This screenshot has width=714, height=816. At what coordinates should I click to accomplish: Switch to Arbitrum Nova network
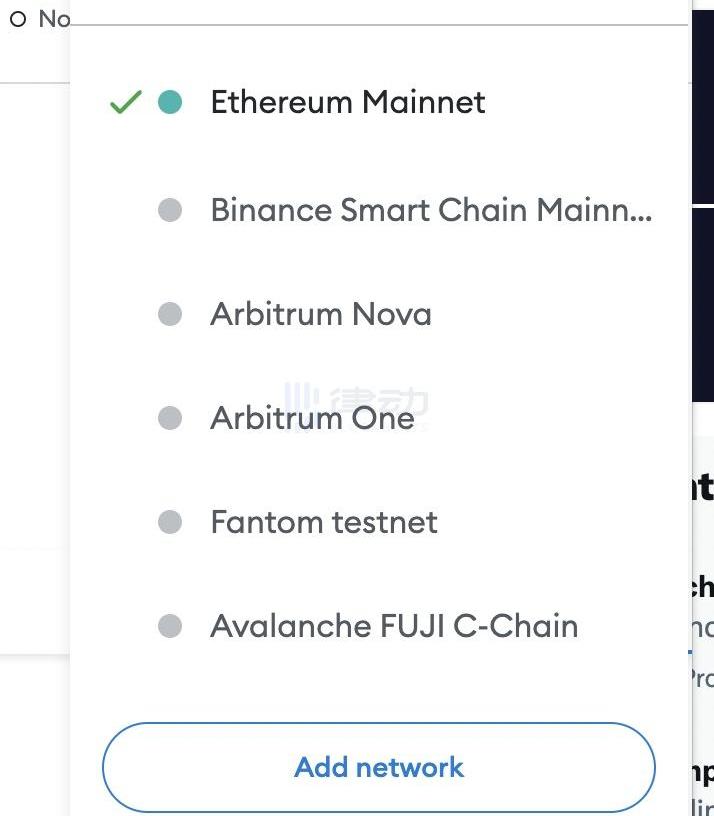[320, 314]
